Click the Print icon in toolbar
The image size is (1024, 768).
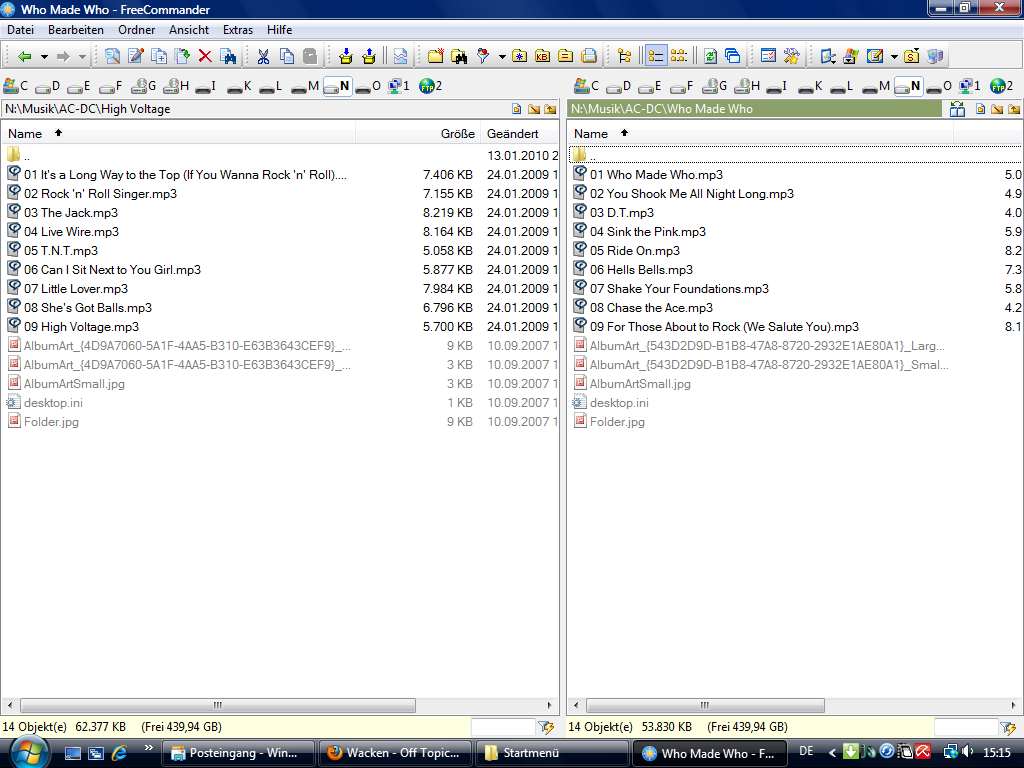pyautogui.click(x=588, y=56)
